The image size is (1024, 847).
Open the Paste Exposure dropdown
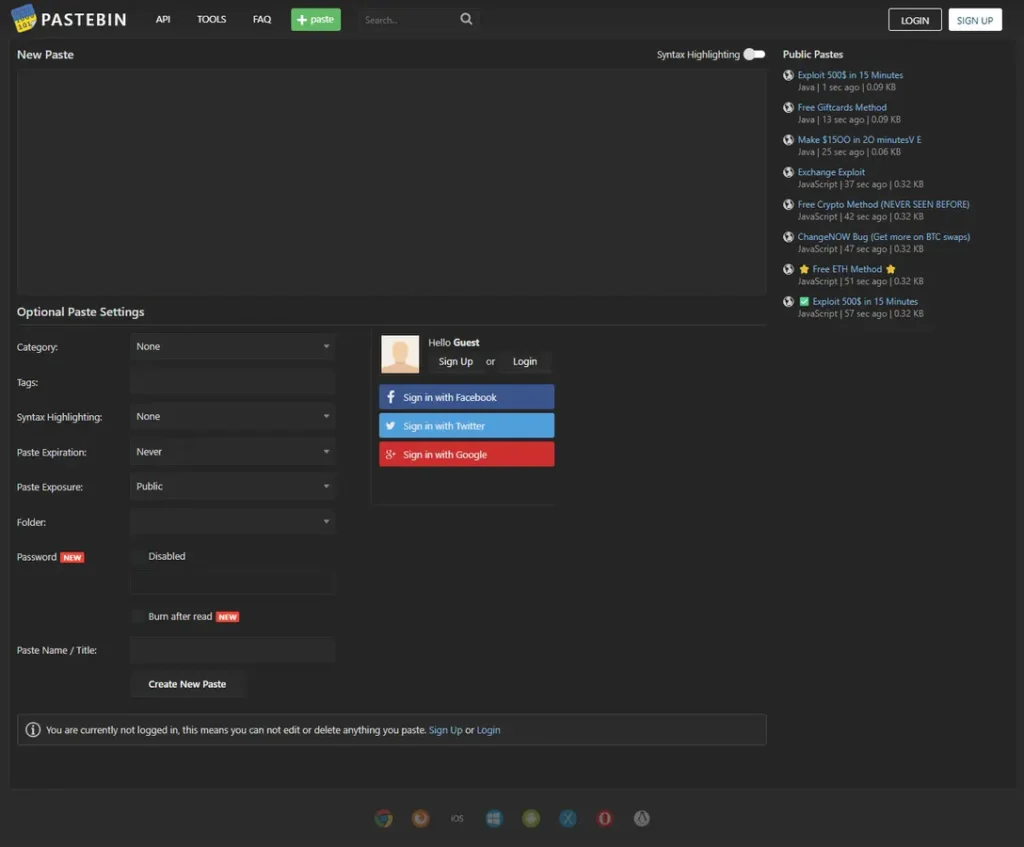232,487
